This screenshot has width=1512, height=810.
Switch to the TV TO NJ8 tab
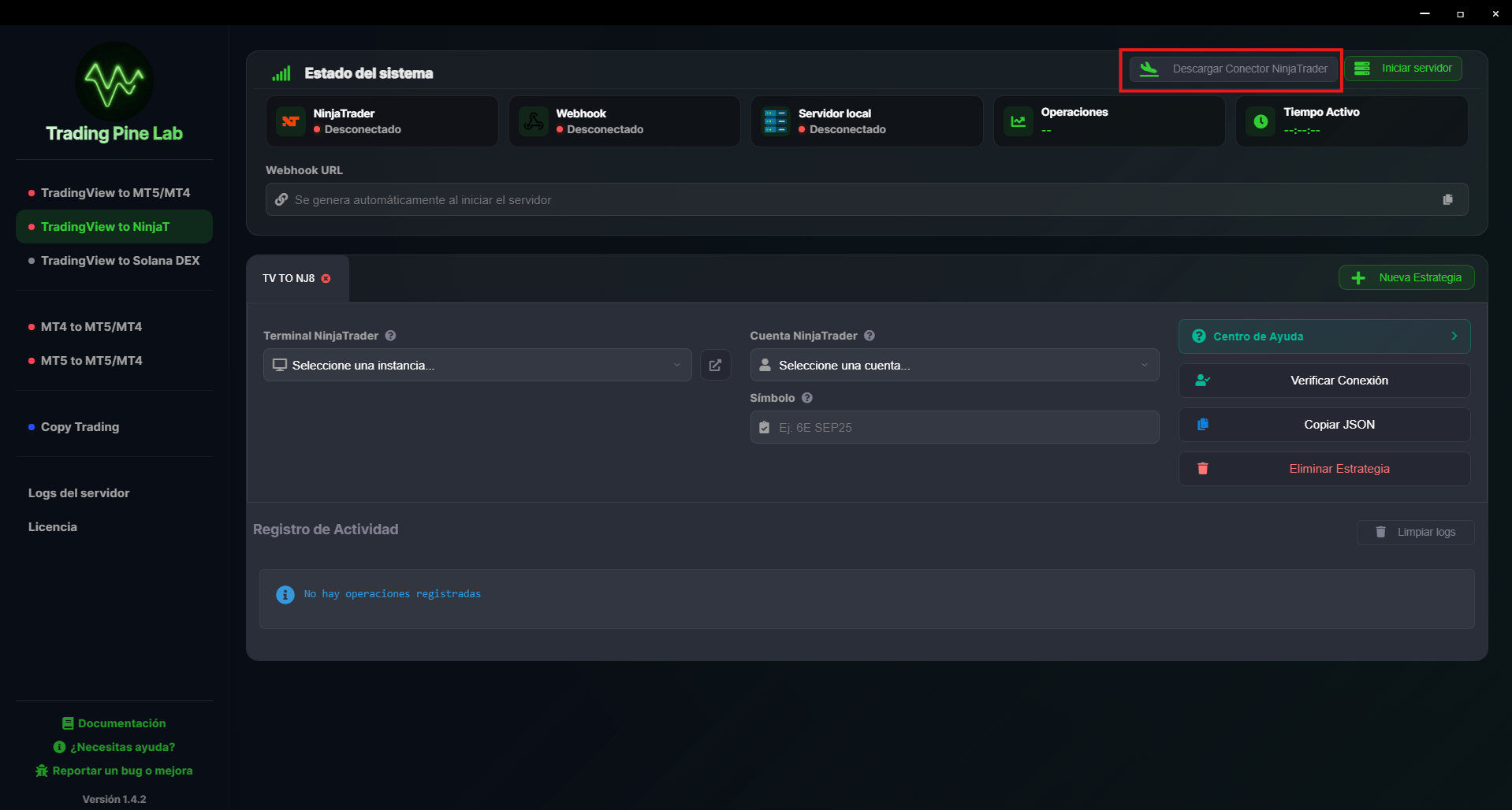coord(288,278)
